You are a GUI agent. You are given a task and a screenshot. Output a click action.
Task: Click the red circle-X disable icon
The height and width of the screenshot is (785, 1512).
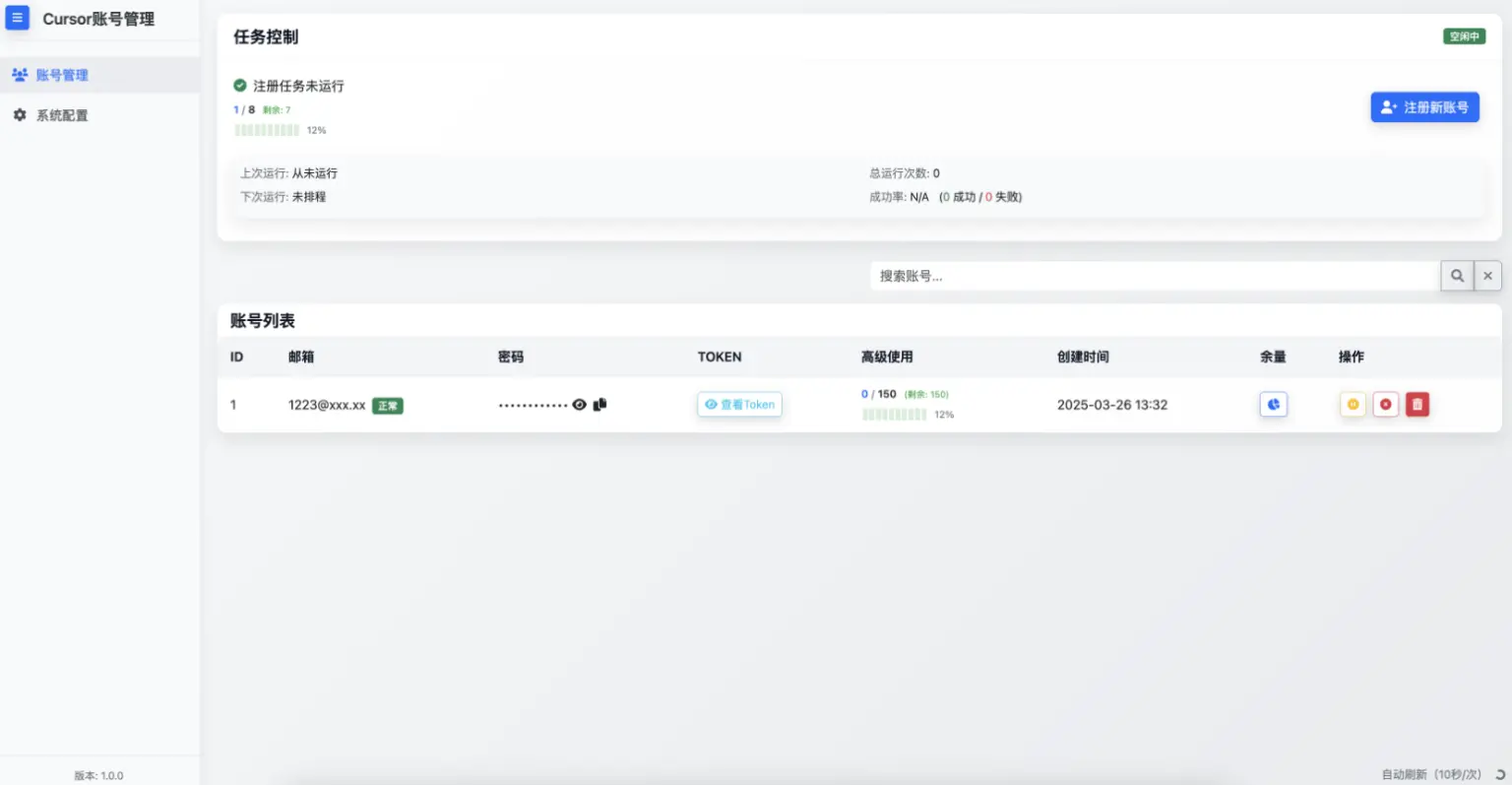[x=1385, y=404]
